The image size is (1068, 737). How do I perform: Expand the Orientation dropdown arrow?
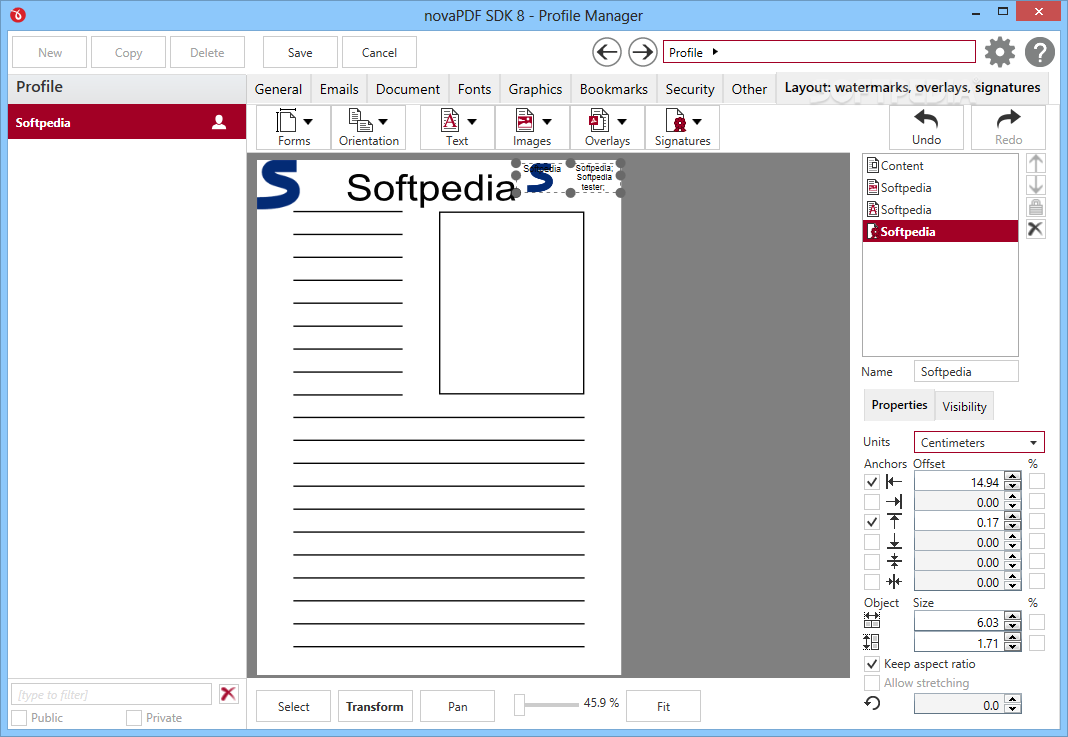click(x=383, y=122)
